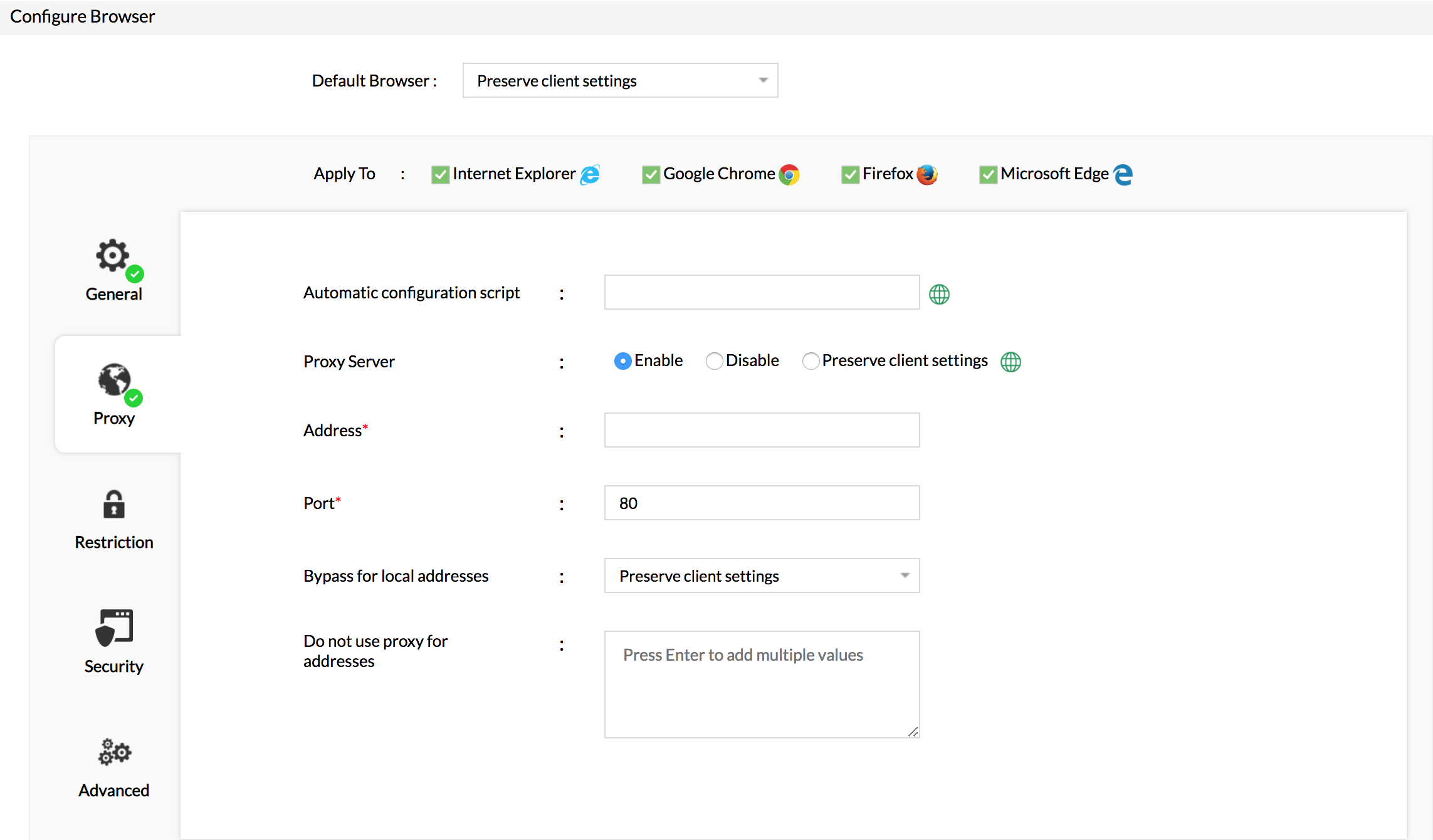Grab the text area resize handle
This screenshot has width=1433, height=840.
(x=913, y=732)
